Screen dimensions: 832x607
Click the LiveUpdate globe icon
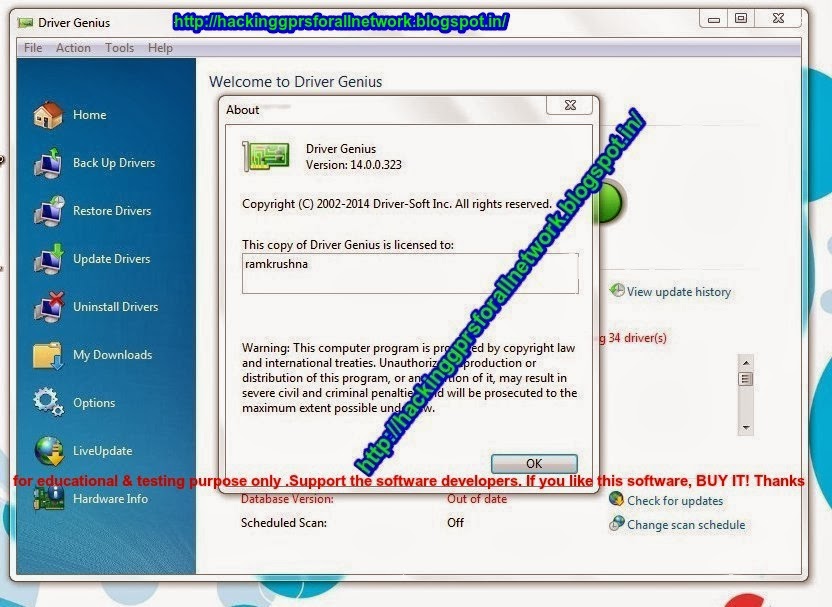tap(49, 450)
